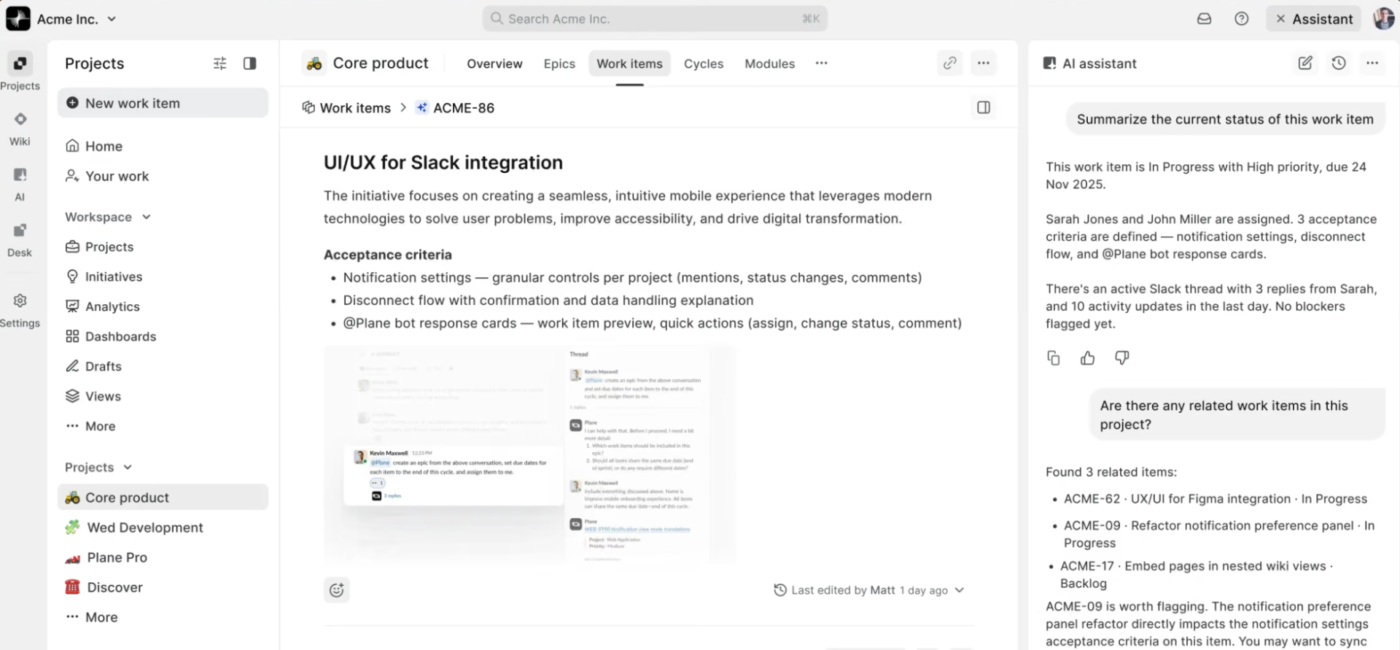Copy the AI assistant response

tap(1053, 358)
